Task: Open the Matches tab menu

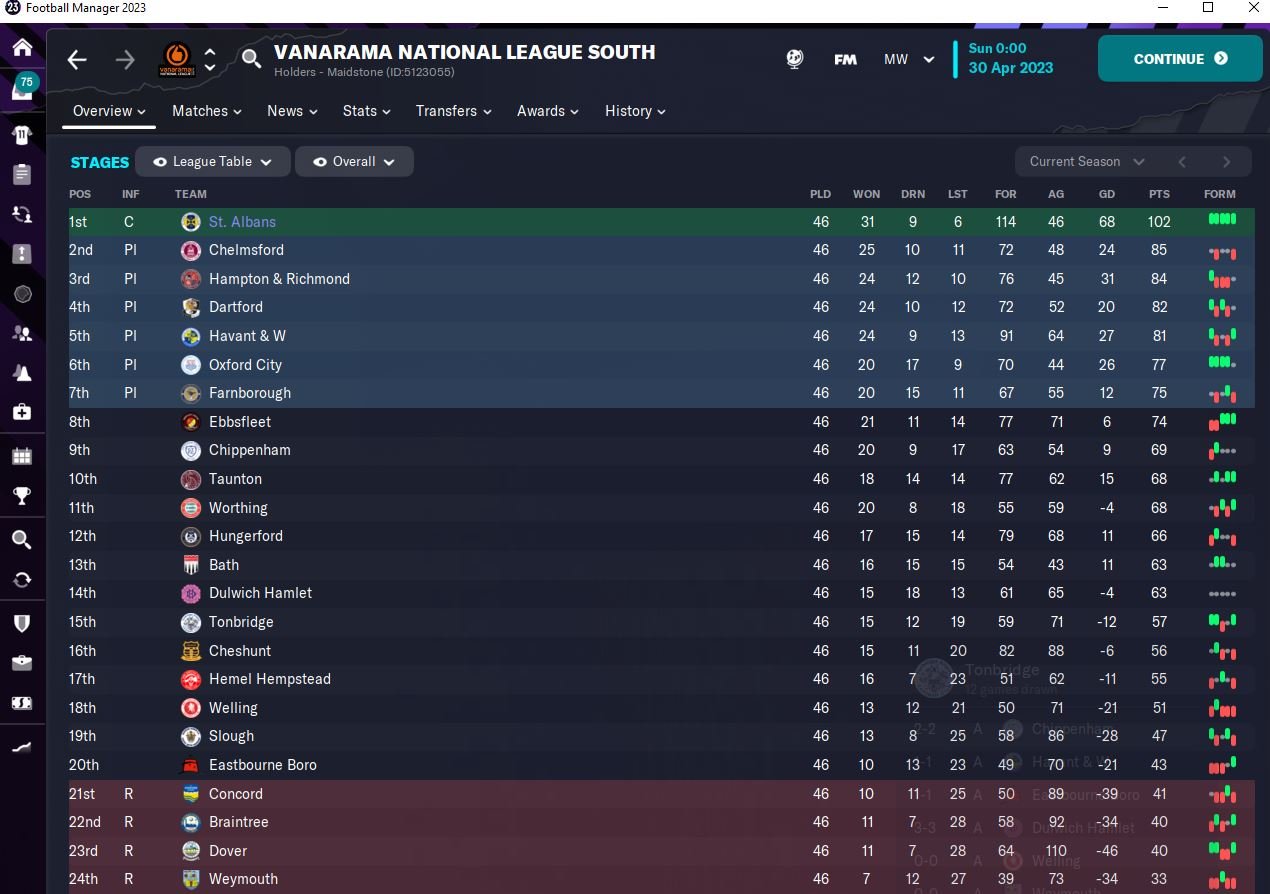Action: click(206, 111)
